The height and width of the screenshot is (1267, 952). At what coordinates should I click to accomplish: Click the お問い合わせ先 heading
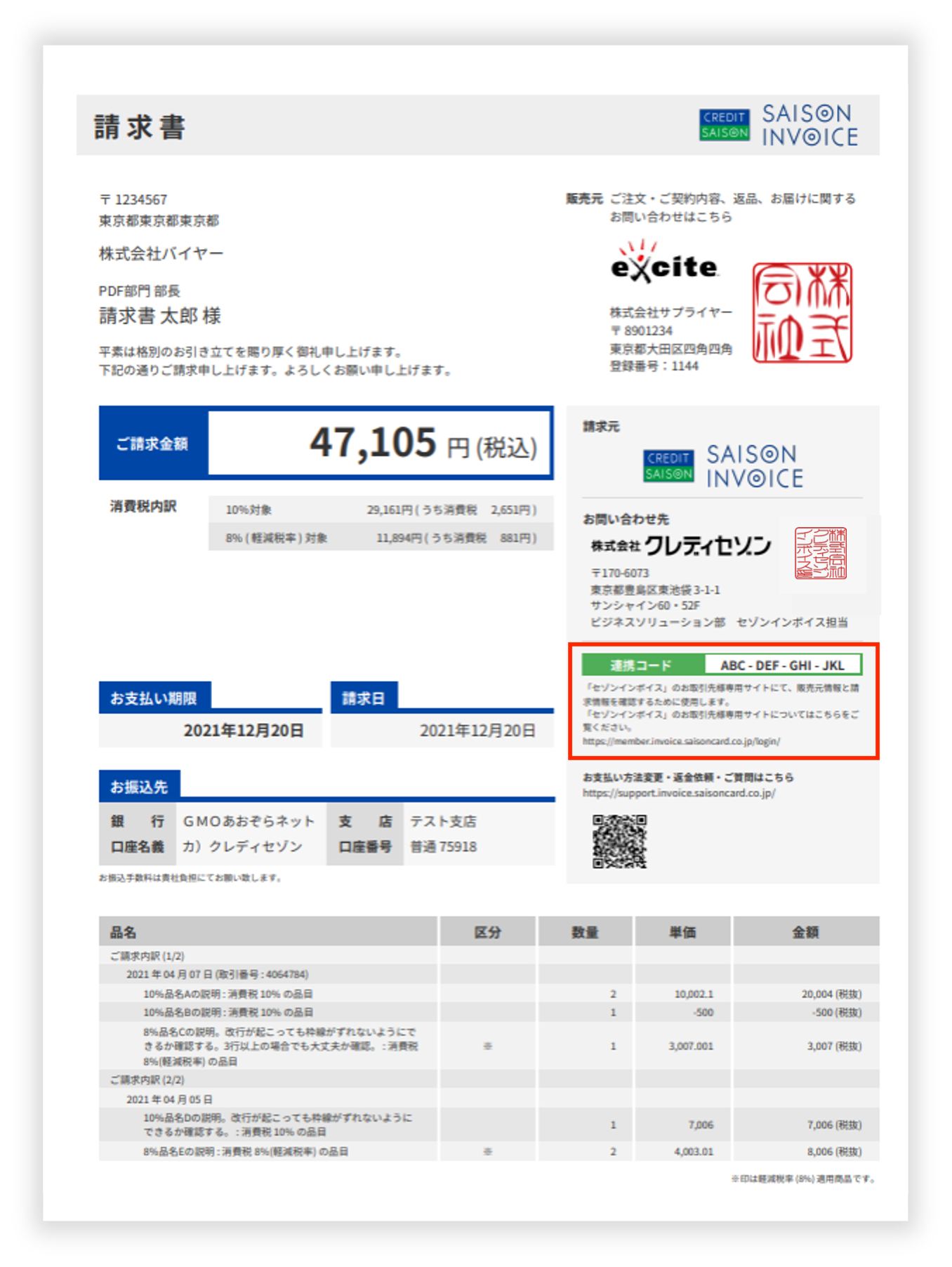tap(626, 519)
